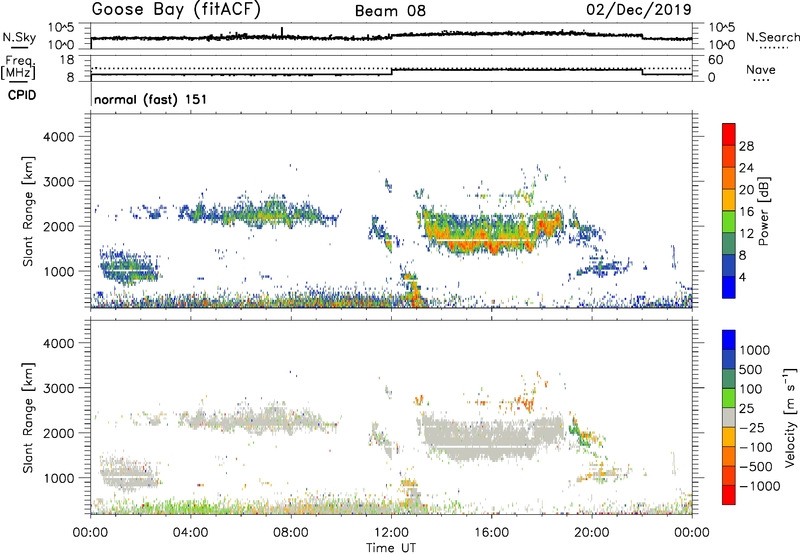Viewport: 800px width, 554px height.
Task: Click the "N.Search" legend label
Action: pos(772,37)
